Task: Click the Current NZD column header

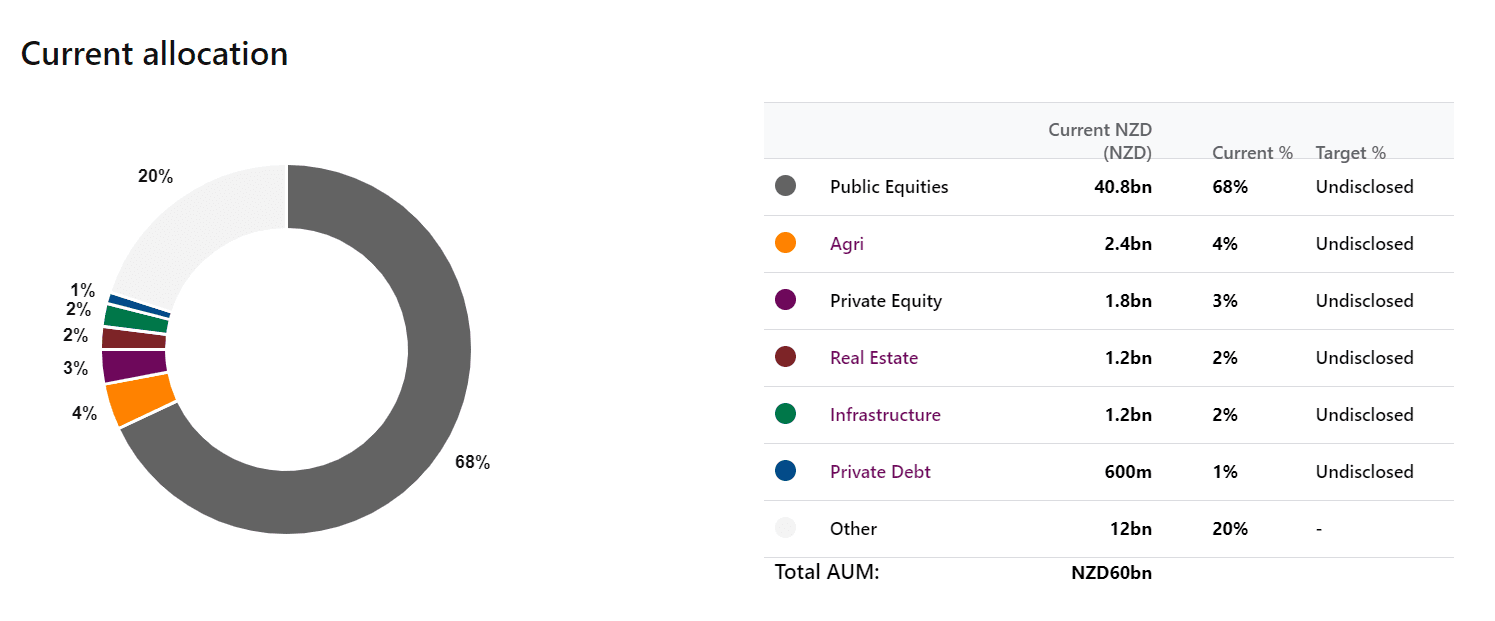Action: click(1100, 141)
